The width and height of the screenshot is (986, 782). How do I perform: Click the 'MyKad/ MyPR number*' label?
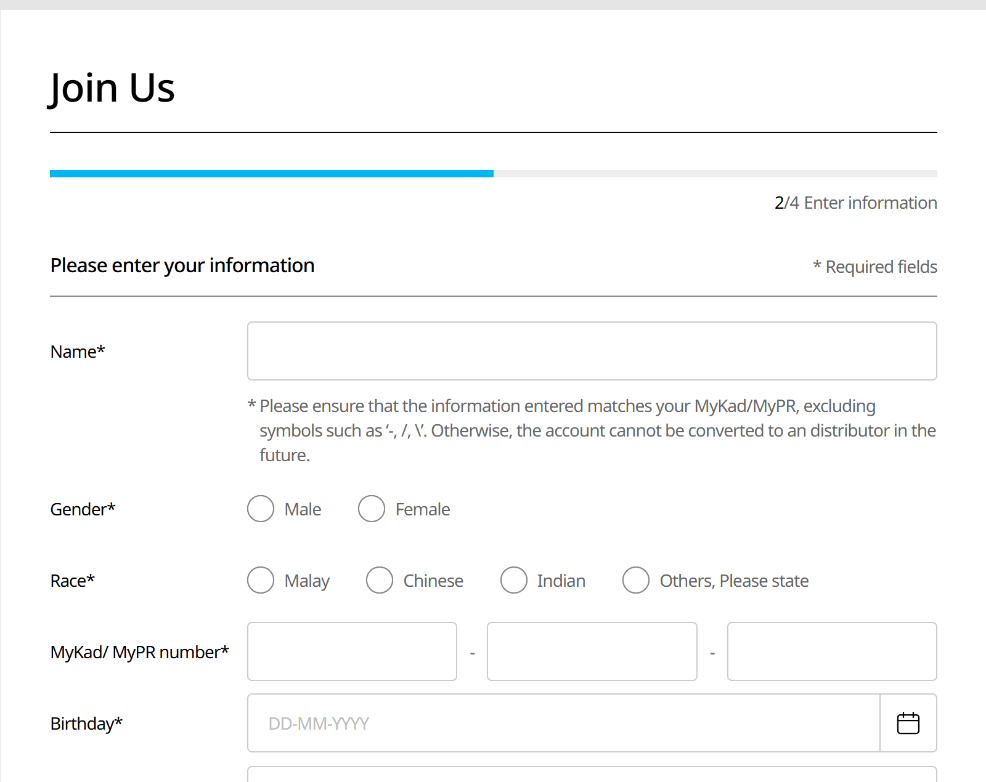(140, 653)
